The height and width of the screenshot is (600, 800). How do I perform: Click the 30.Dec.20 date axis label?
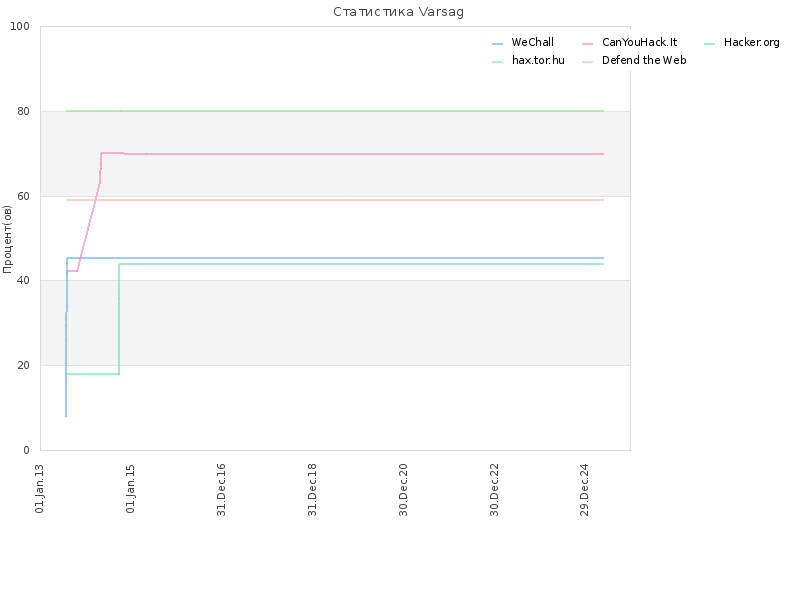(x=403, y=490)
